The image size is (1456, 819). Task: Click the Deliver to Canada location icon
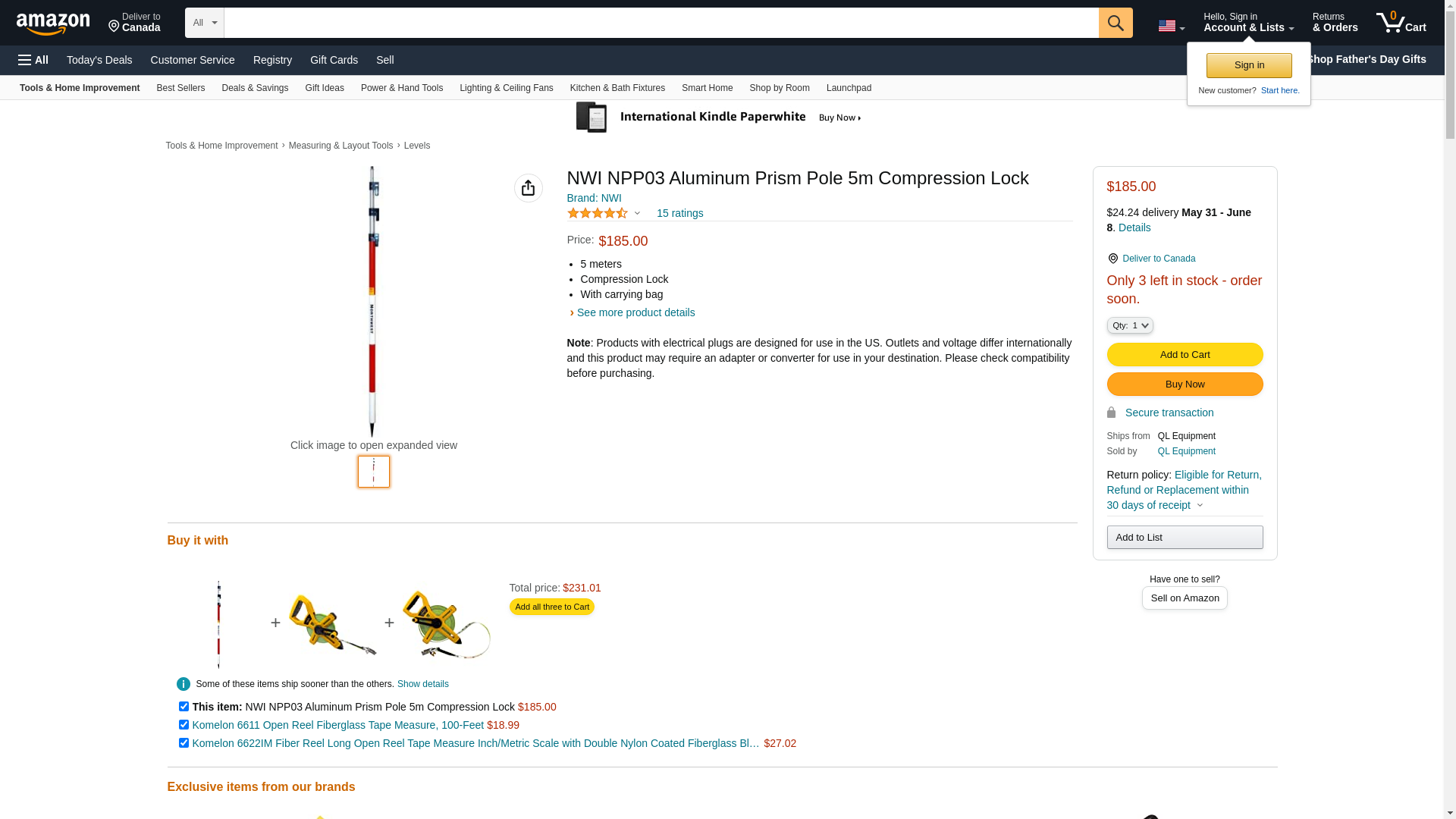point(1112,259)
